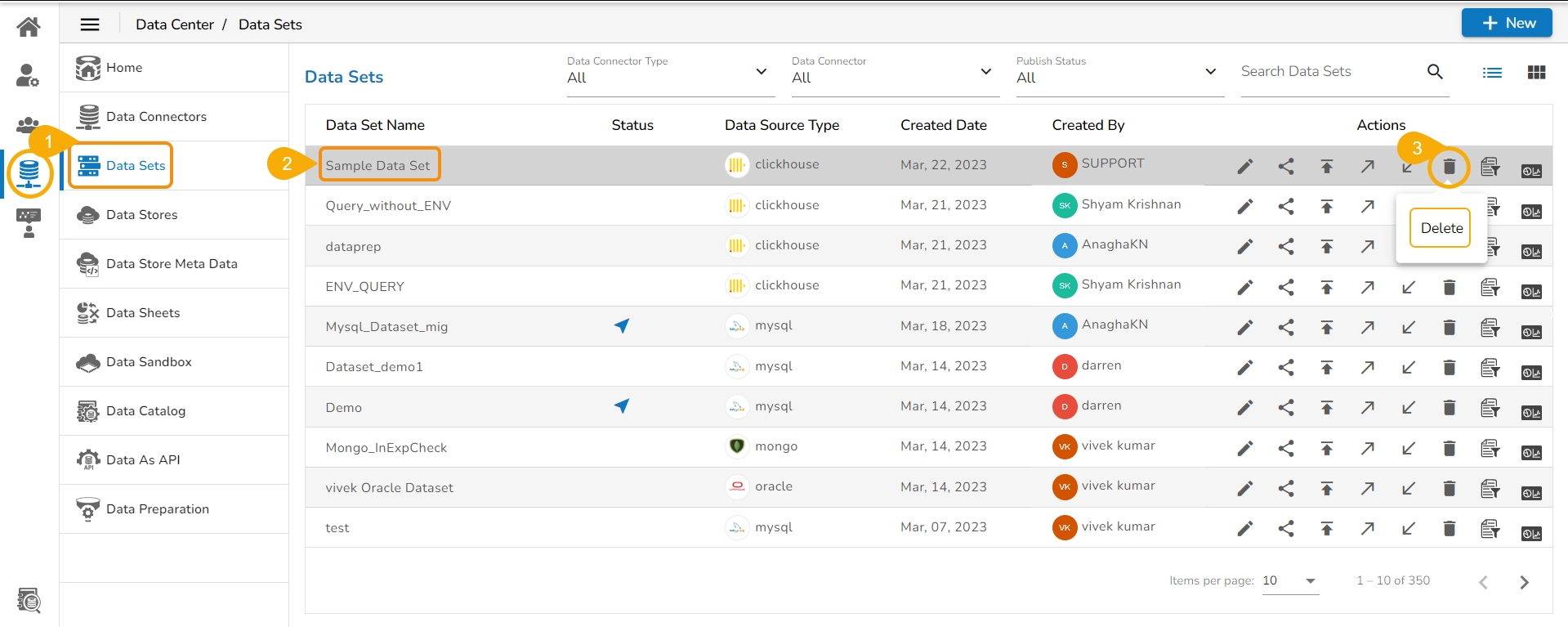This screenshot has width=1568, height=627.
Task: Click the diagonal down-left arrow icon for Mongo_InExpCheck
Action: coord(1408,449)
